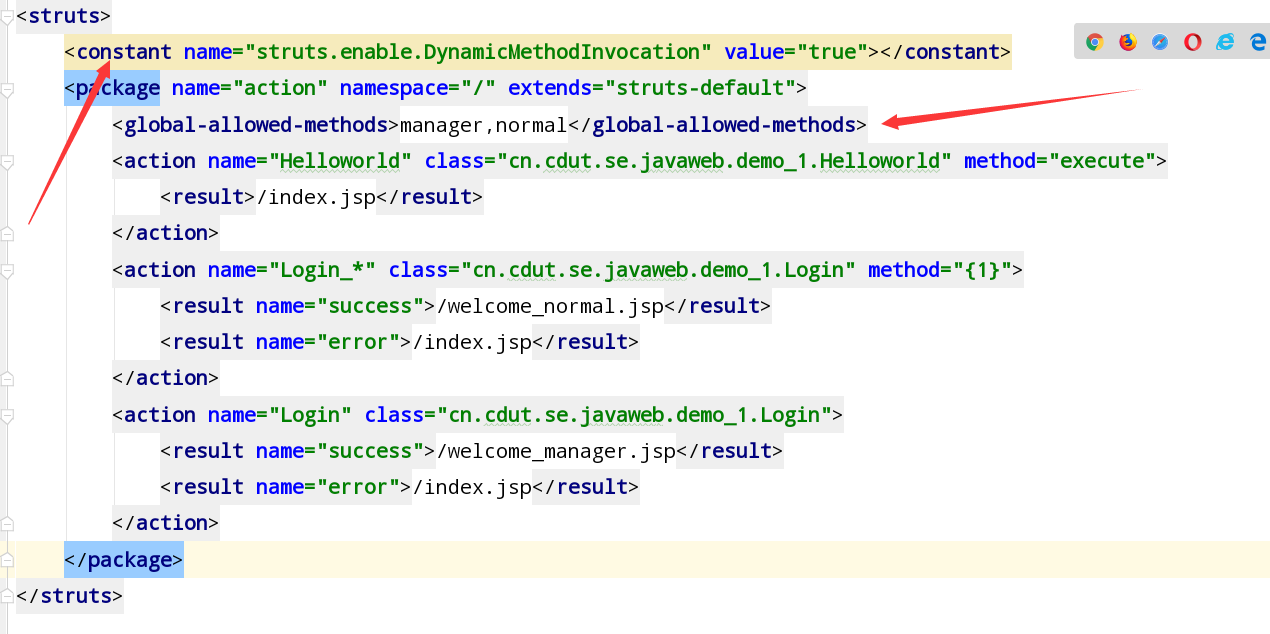Click the highlighted closing </package> tag

click(124, 560)
